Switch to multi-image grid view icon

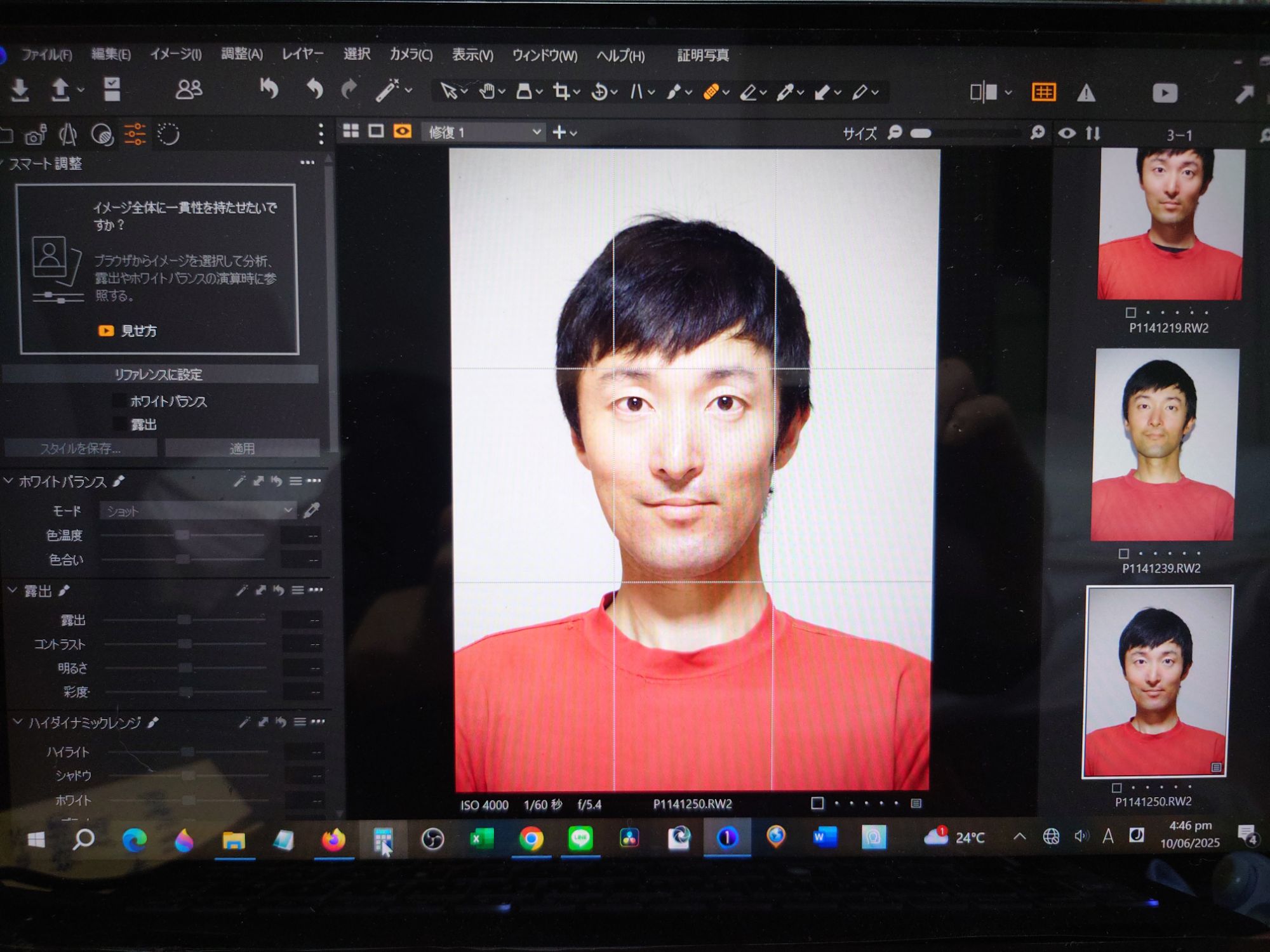pyautogui.click(x=351, y=131)
